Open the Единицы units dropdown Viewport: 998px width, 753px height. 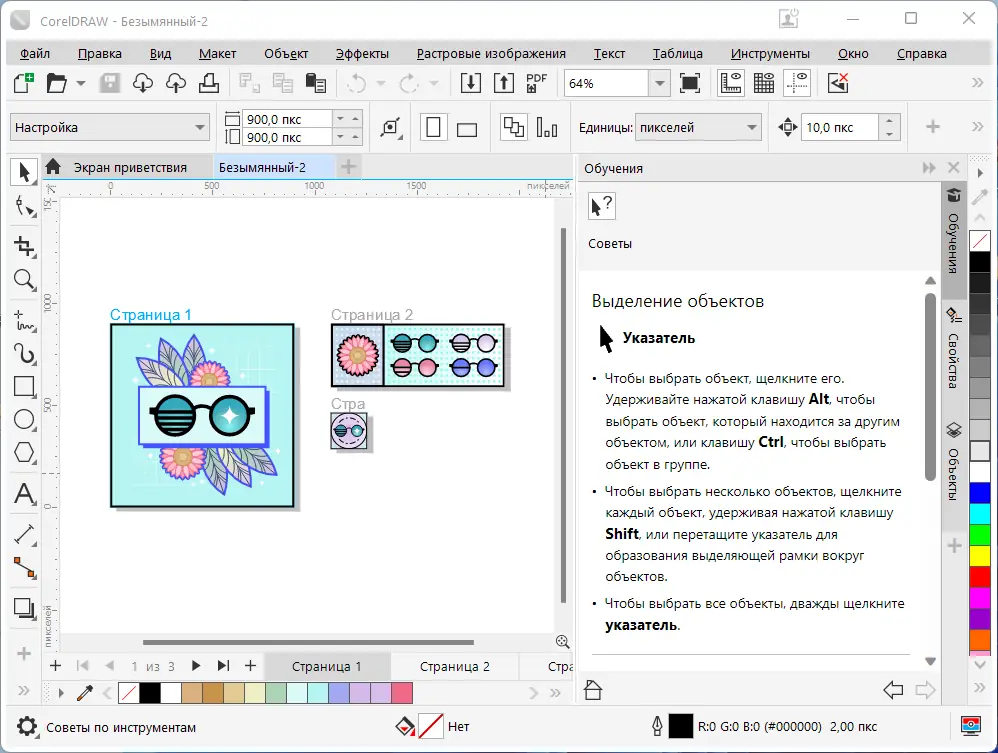pyautogui.click(x=752, y=128)
